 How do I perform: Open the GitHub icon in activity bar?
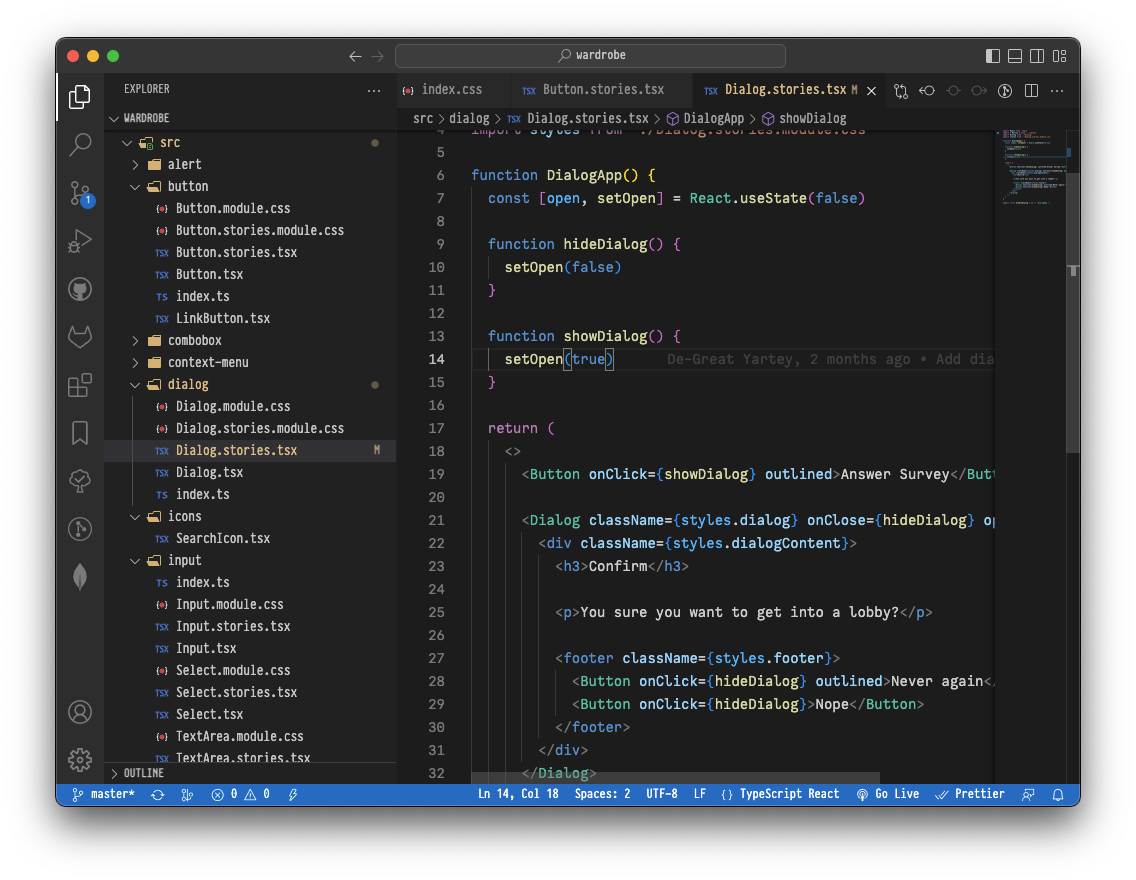[x=80, y=290]
